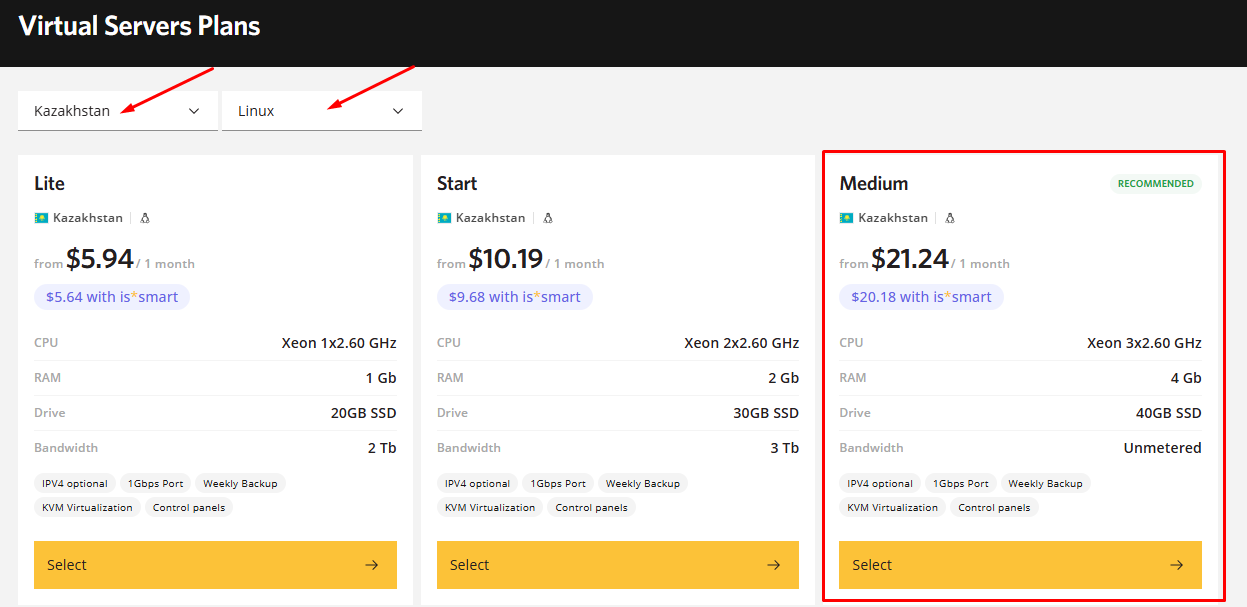1247x607 pixels.
Task: Click arrow icon on Lite Select button
Action: [x=371, y=565]
